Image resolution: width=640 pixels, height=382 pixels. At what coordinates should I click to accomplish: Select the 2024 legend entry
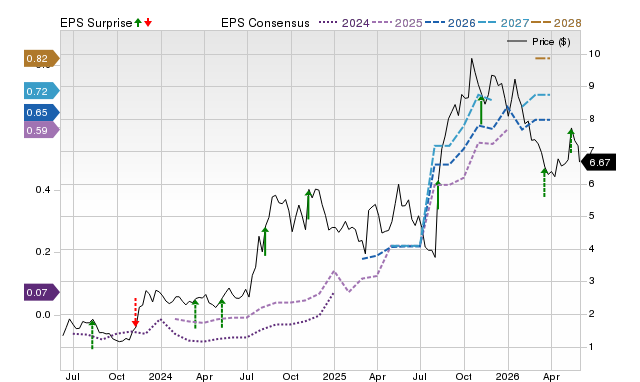tap(344, 23)
